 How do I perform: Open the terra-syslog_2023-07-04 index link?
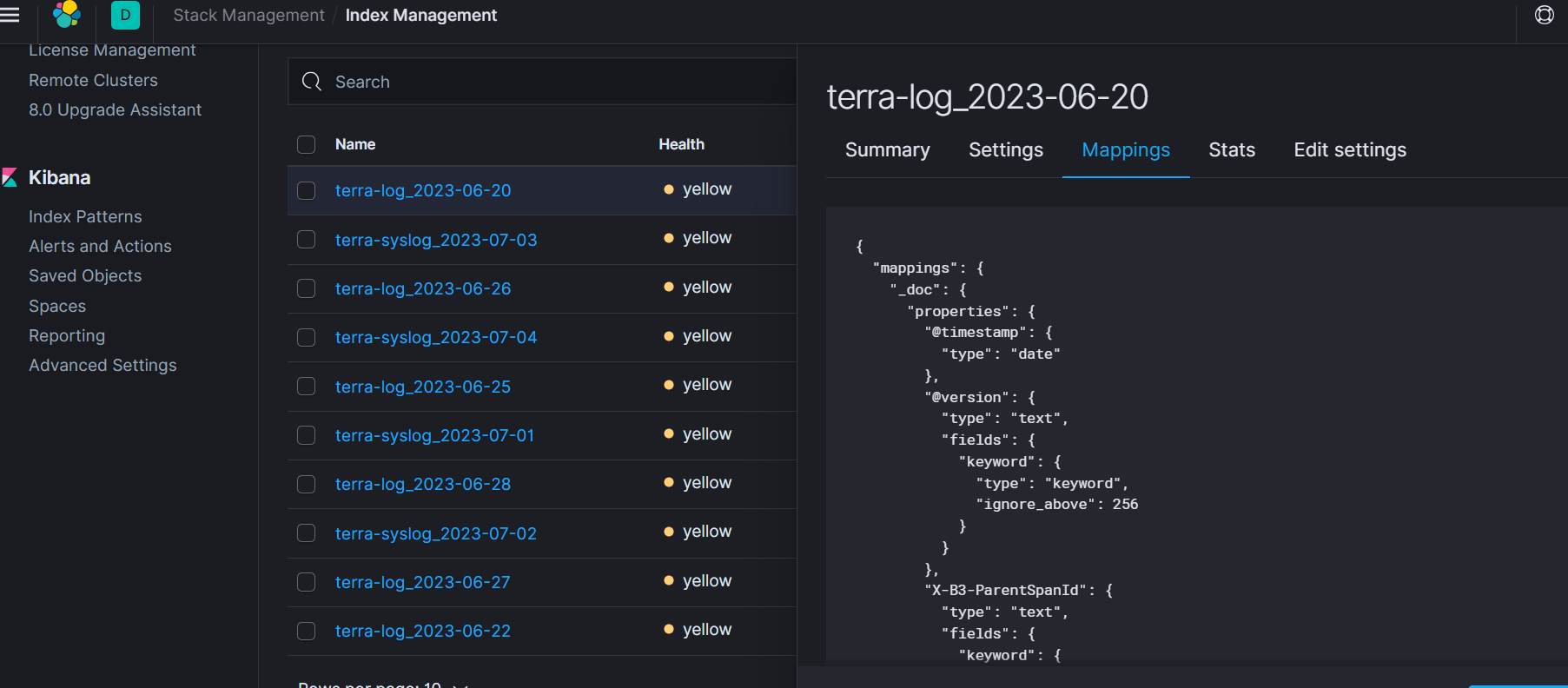click(x=436, y=337)
